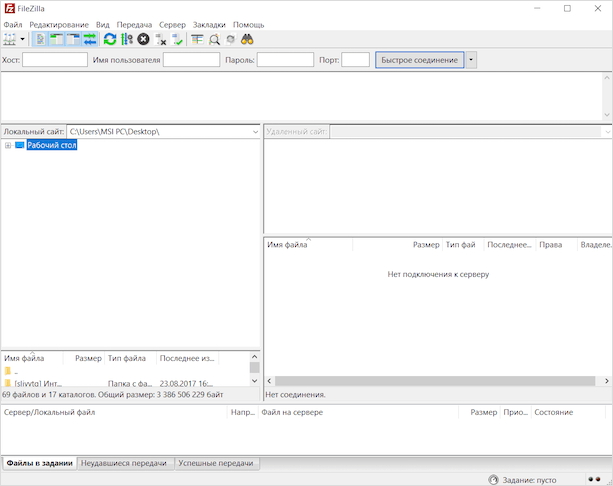Toggle the message log display
This screenshot has height=486, width=613.
point(40,39)
